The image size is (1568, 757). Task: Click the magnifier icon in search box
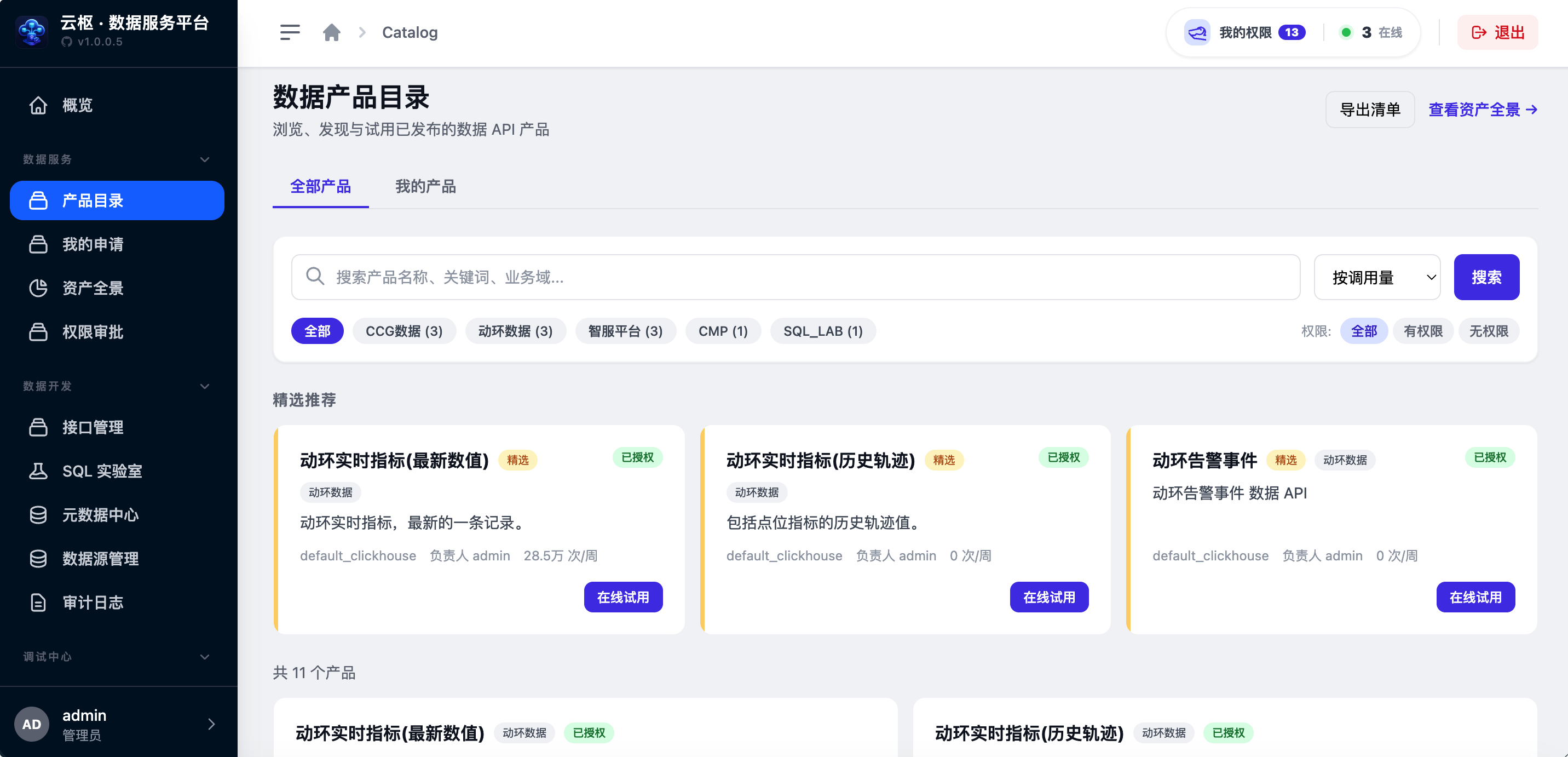pos(315,277)
